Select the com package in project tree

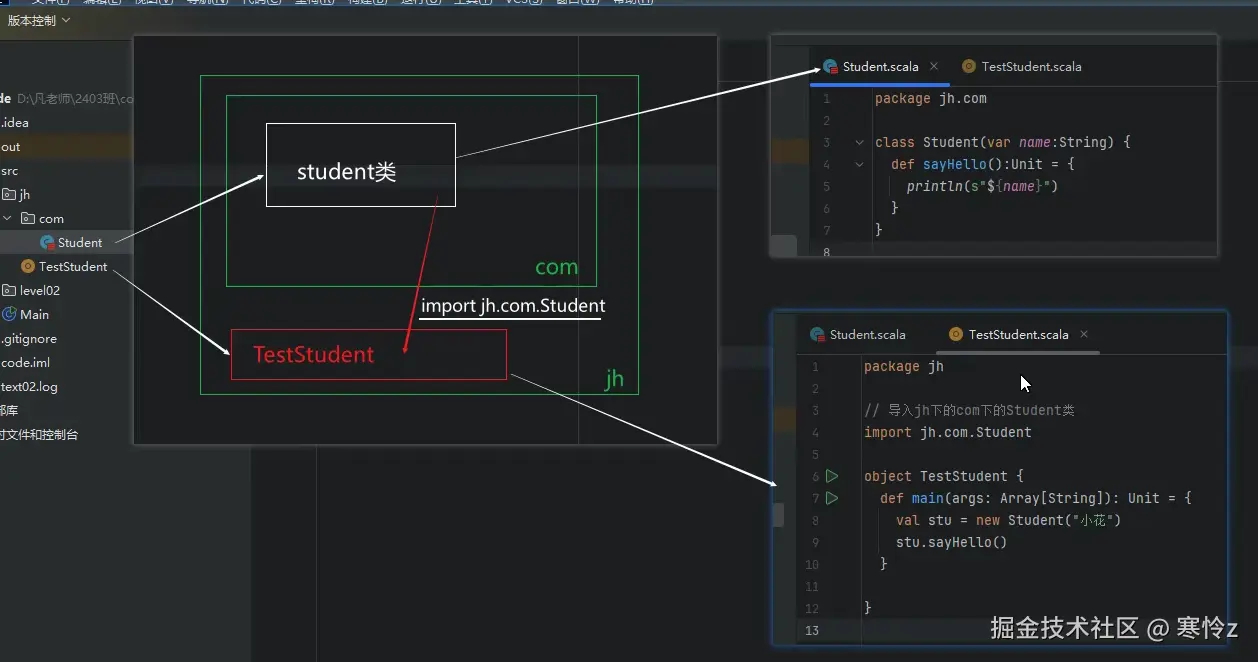click(x=51, y=219)
